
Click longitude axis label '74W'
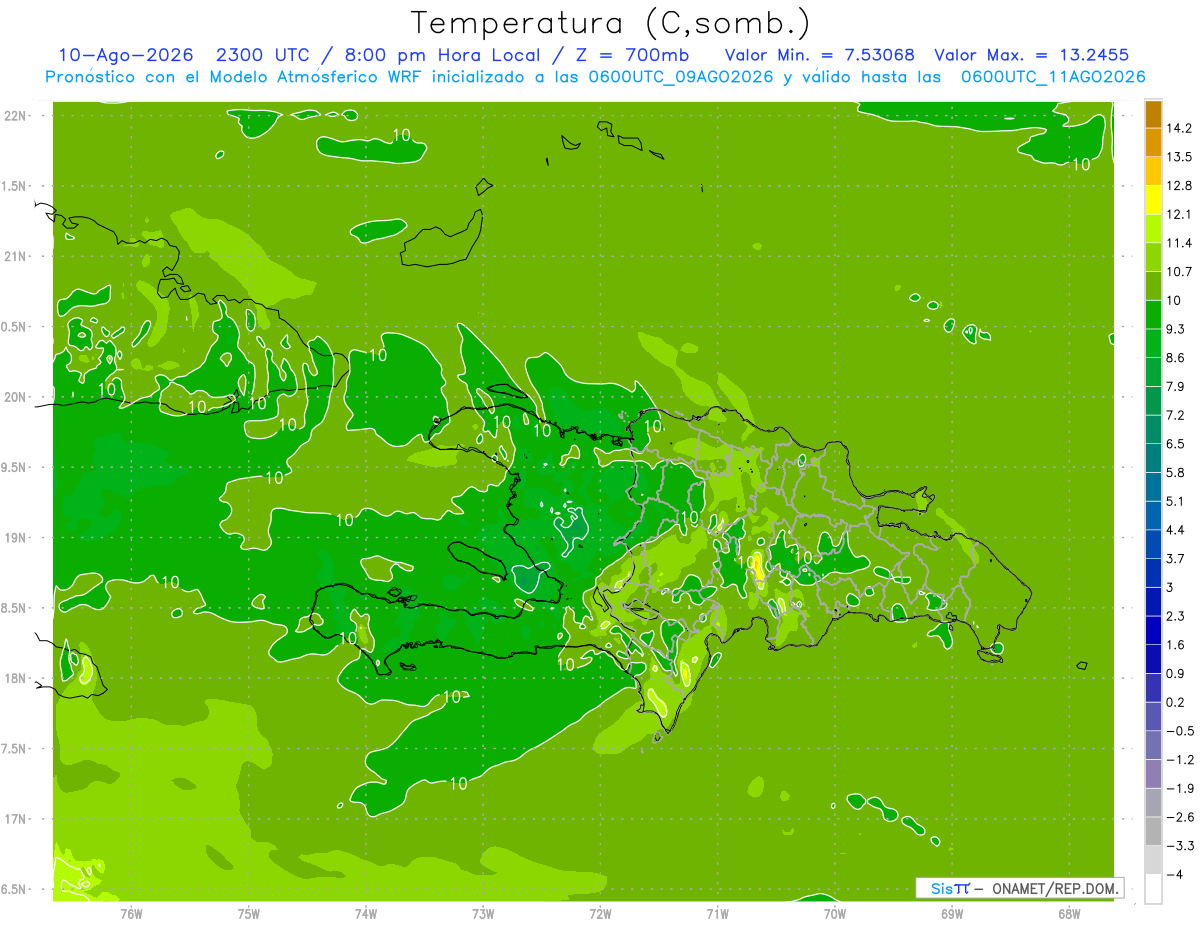click(366, 913)
